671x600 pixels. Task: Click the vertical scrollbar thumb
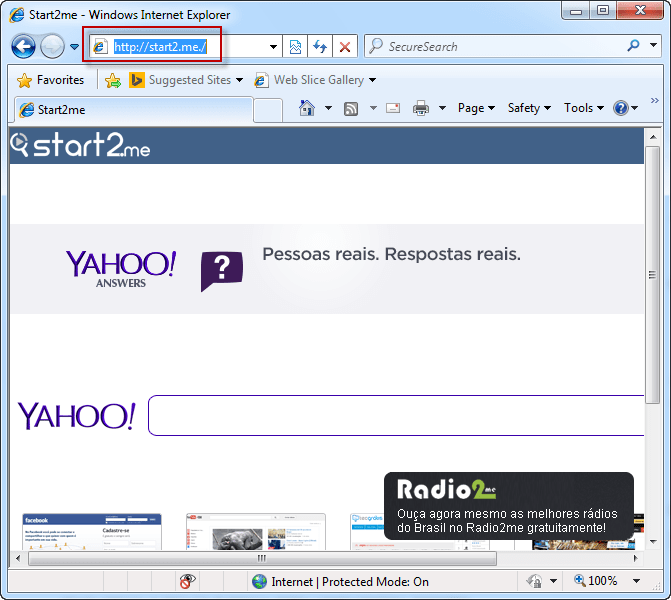pyautogui.click(x=653, y=275)
